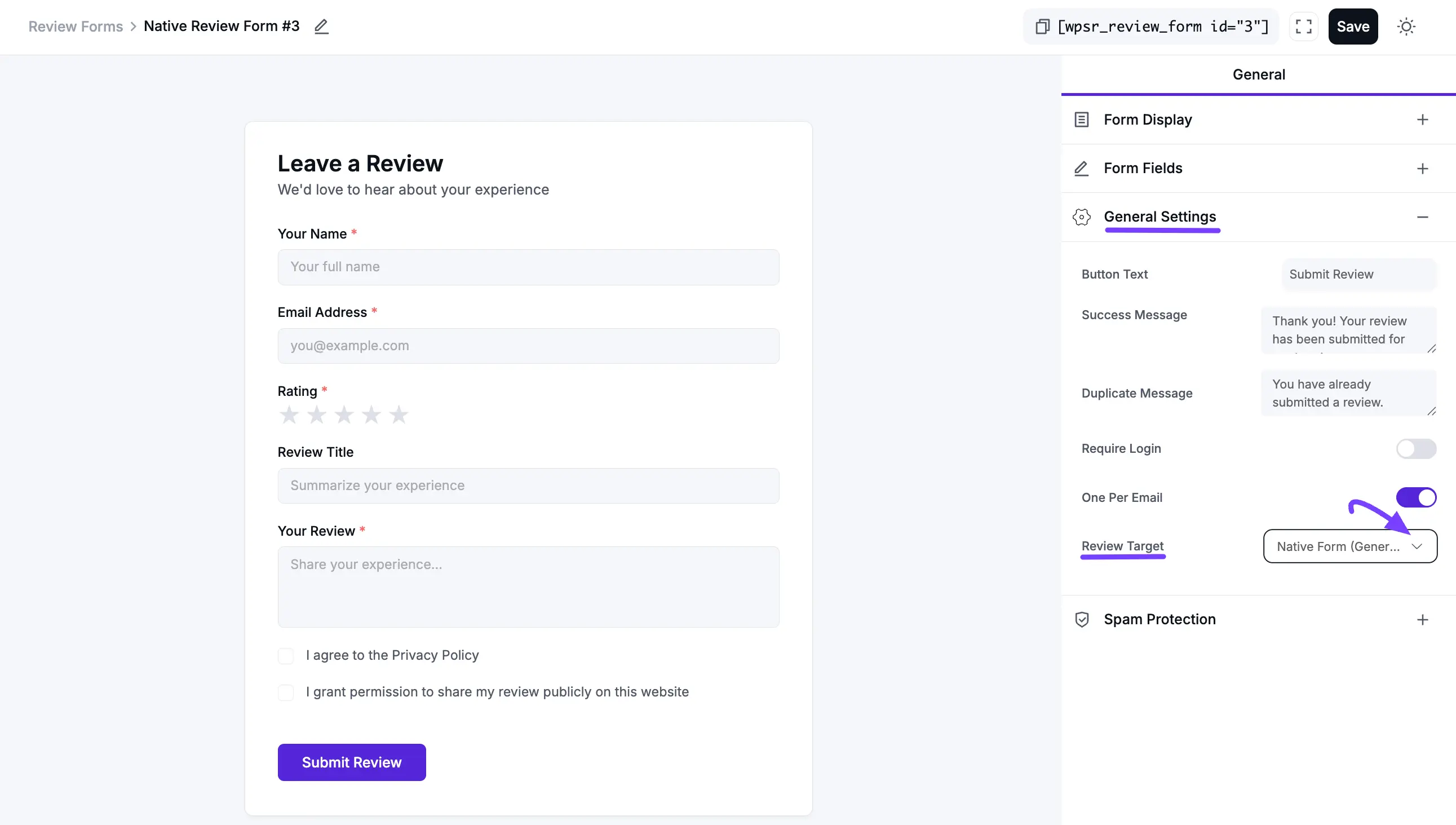Navigate back via Review Forms breadcrumb
The image size is (1456, 825).
(x=76, y=26)
